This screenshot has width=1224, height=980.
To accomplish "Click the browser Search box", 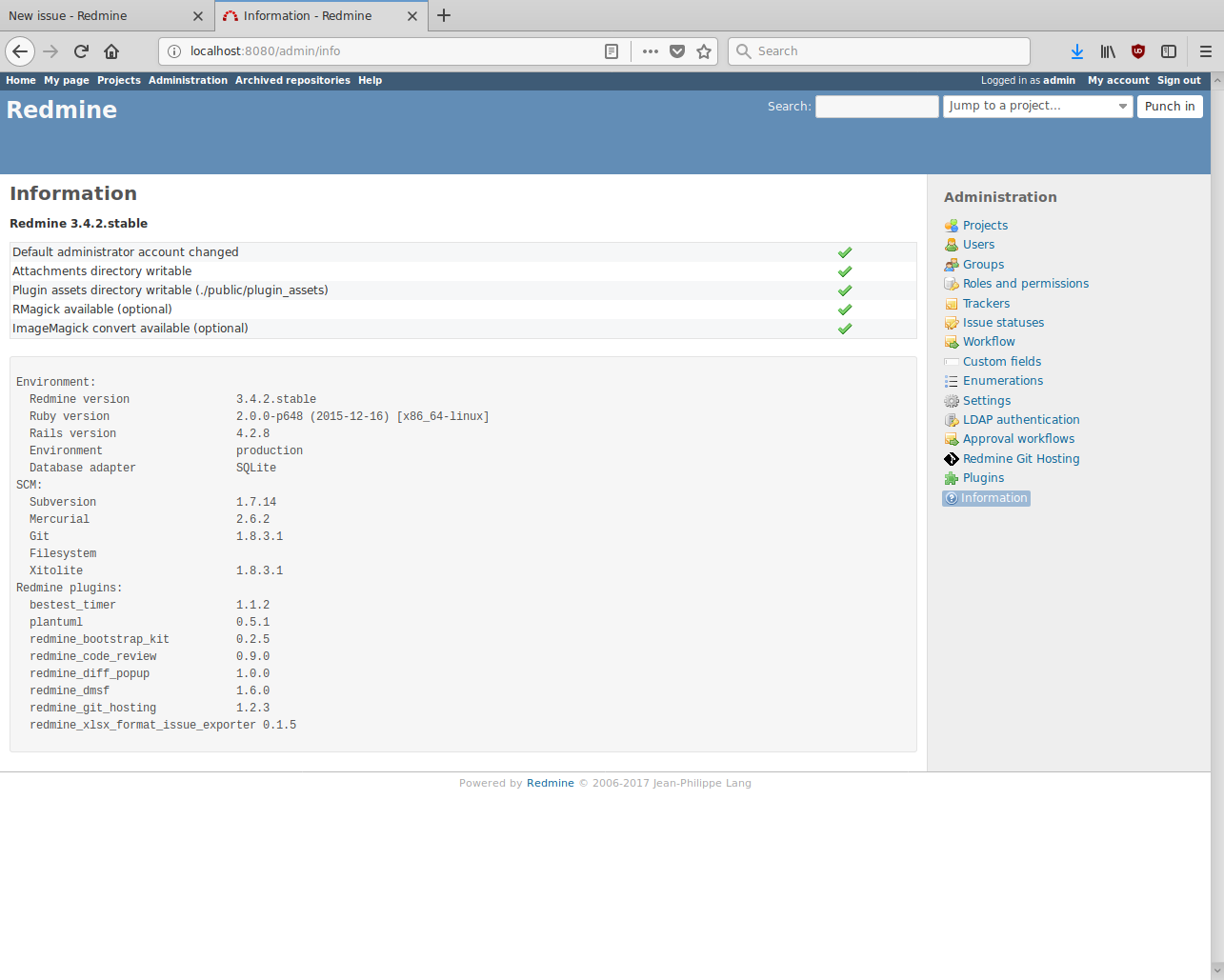I will [879, 51].
